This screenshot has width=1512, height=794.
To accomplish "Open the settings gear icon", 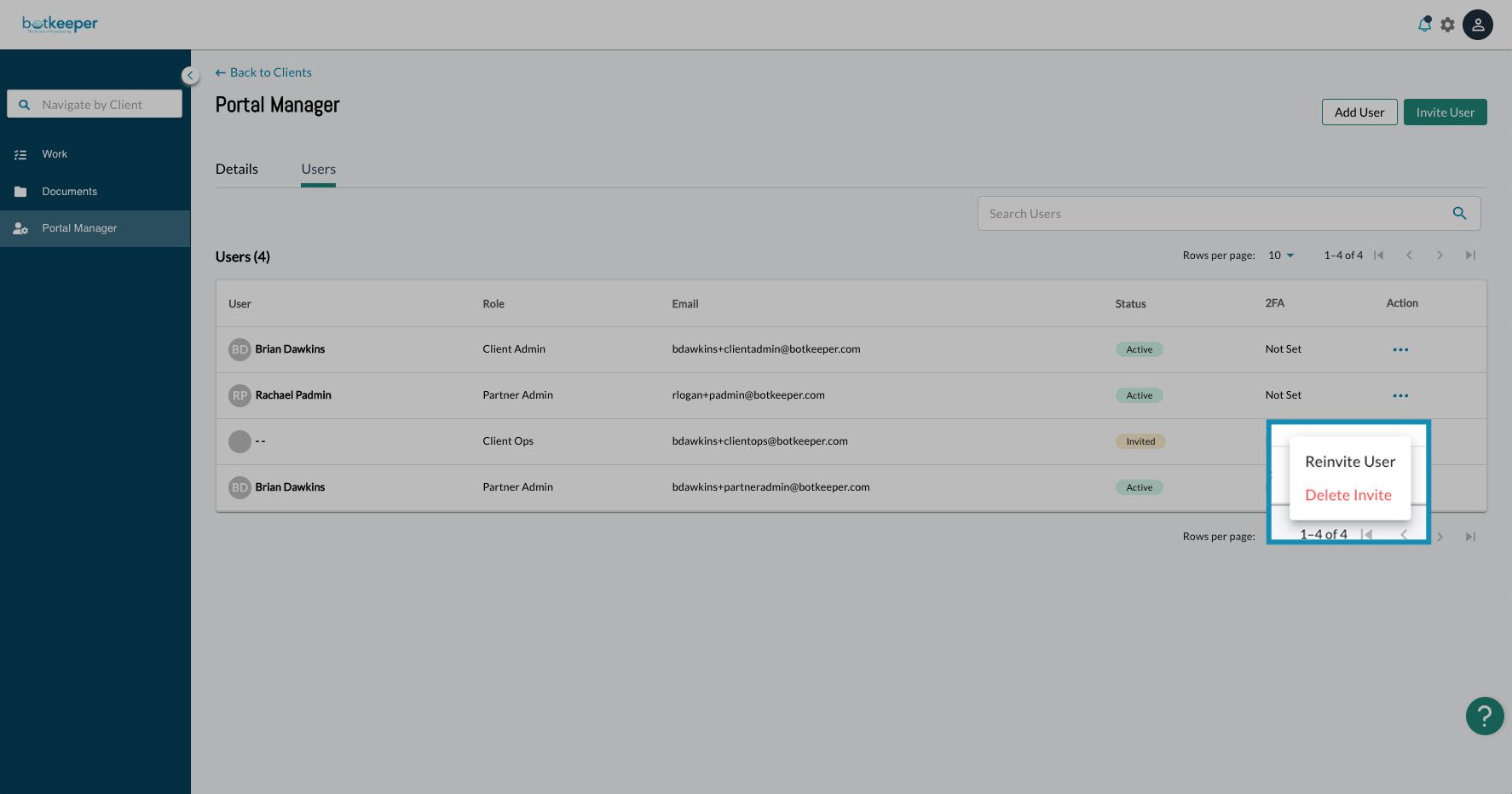I will click(1447, 25).
